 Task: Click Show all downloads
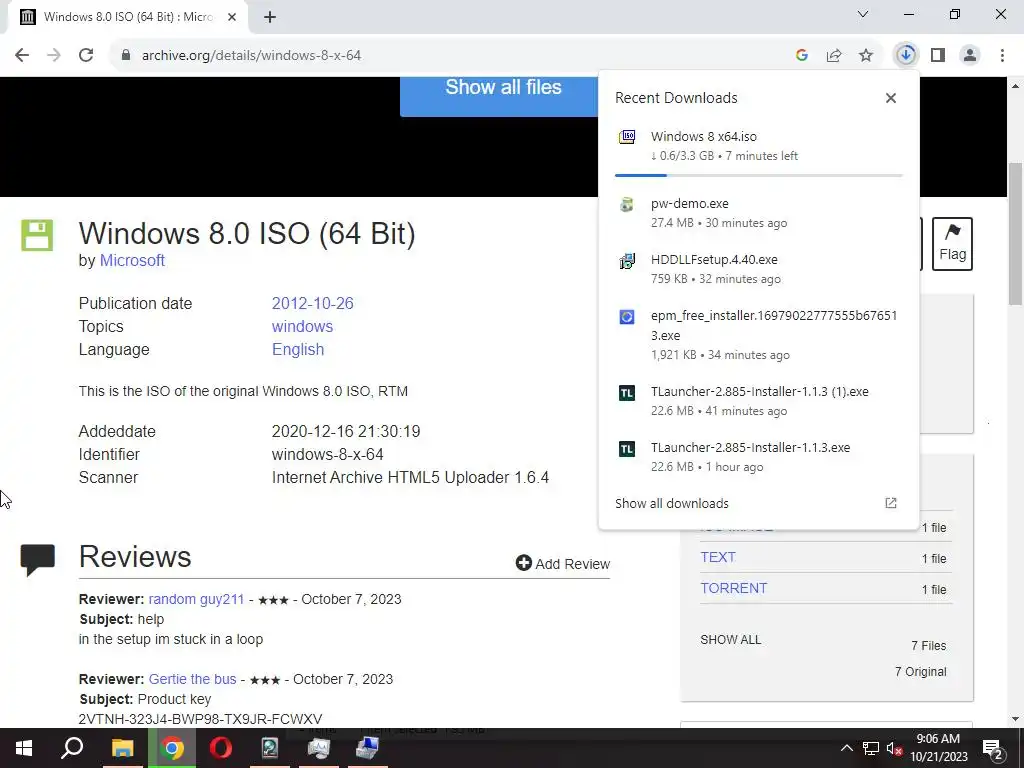click(x=672, y=504)
